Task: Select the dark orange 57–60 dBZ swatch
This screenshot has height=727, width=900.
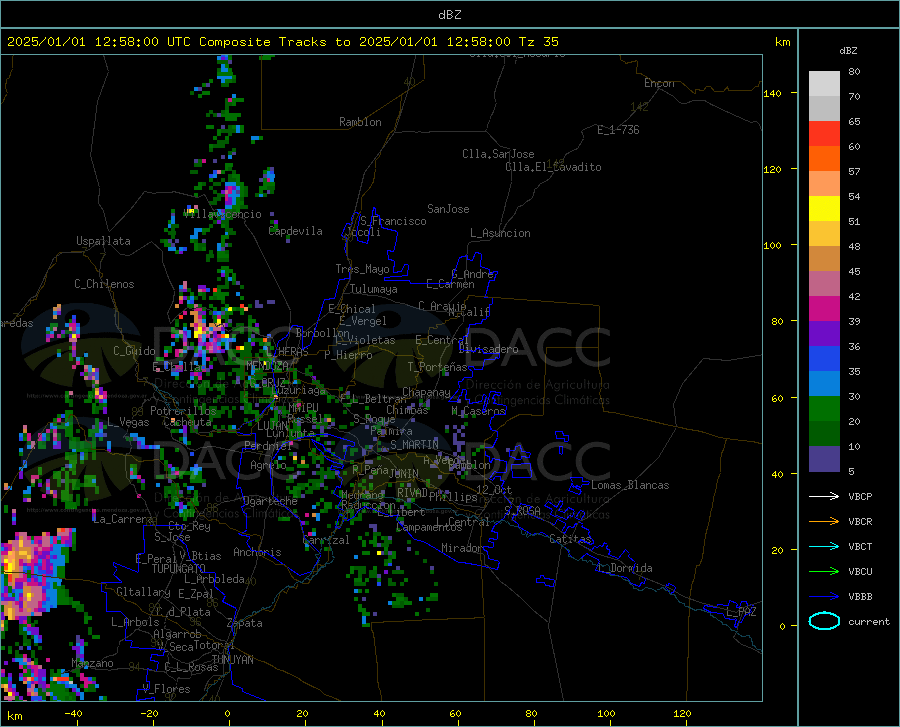Action: [824, 158]
